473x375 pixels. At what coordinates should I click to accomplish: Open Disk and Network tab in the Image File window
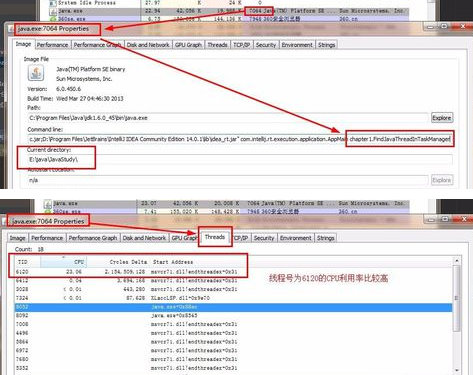[148, 45]
